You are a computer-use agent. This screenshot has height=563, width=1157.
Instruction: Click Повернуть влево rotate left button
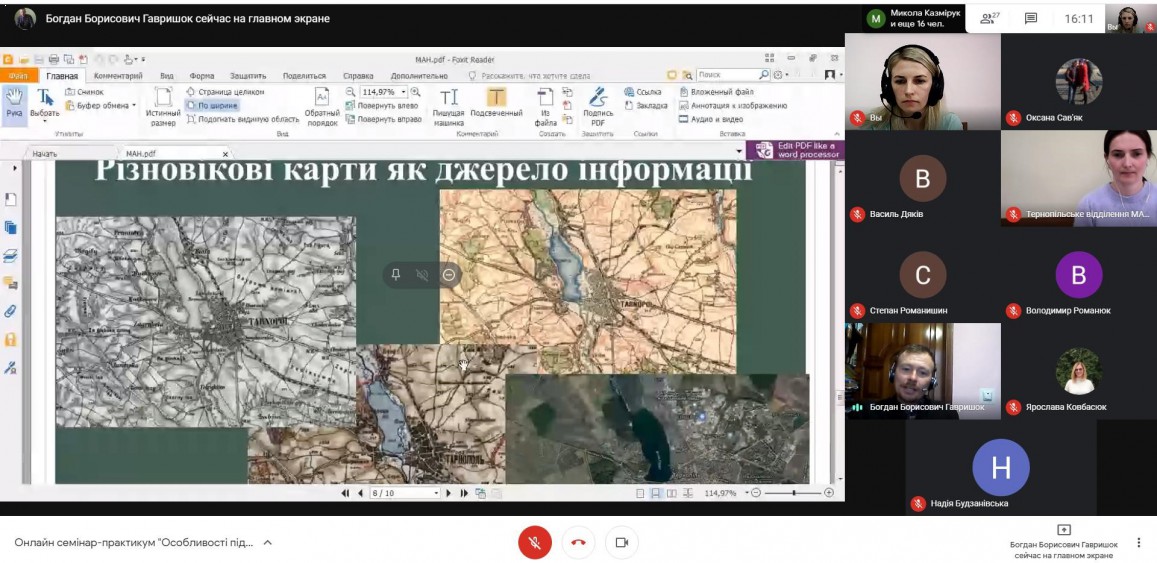click(x=387, y=105)
